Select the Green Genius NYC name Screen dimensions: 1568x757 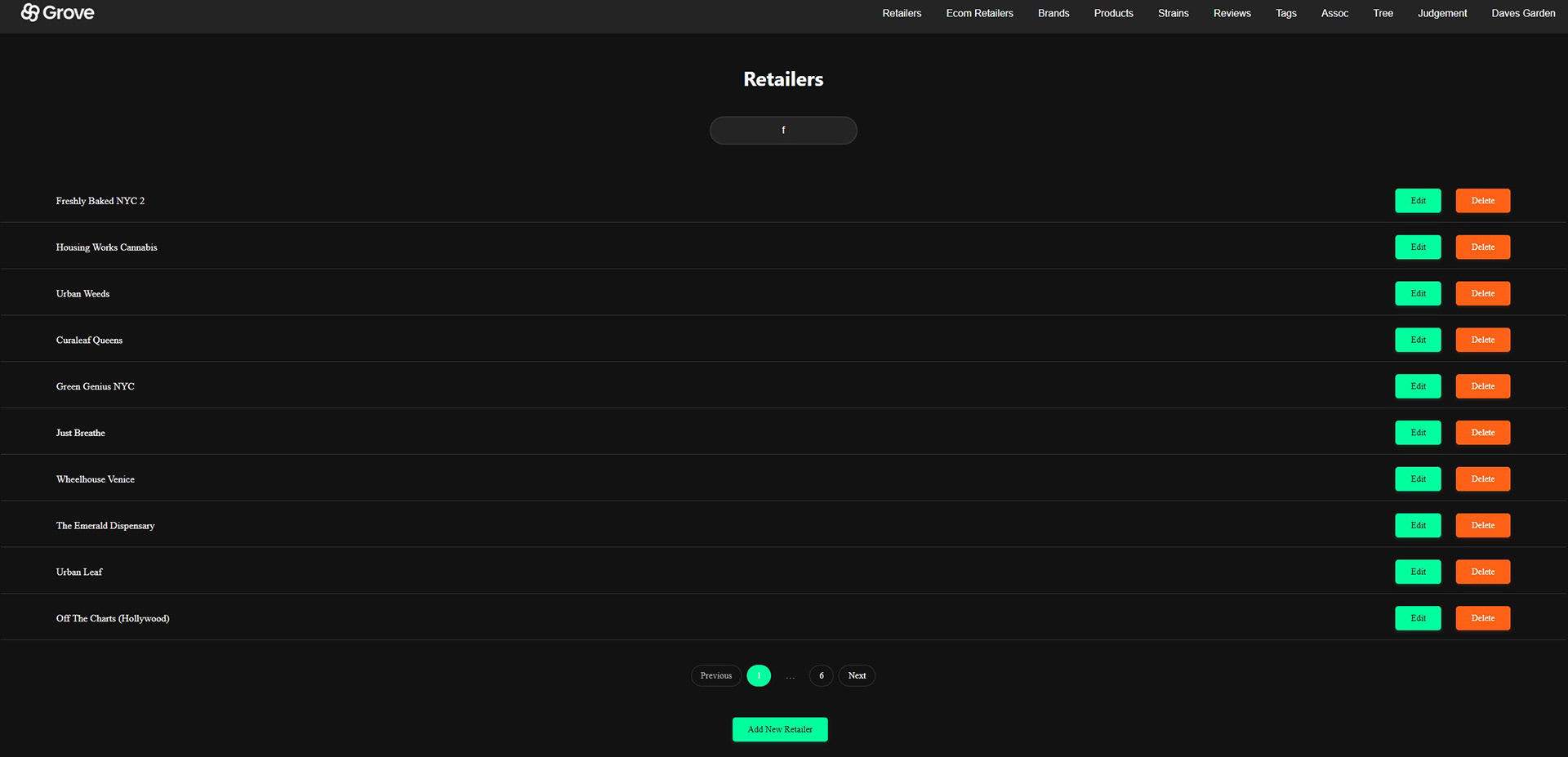click(x=95, y=387)
